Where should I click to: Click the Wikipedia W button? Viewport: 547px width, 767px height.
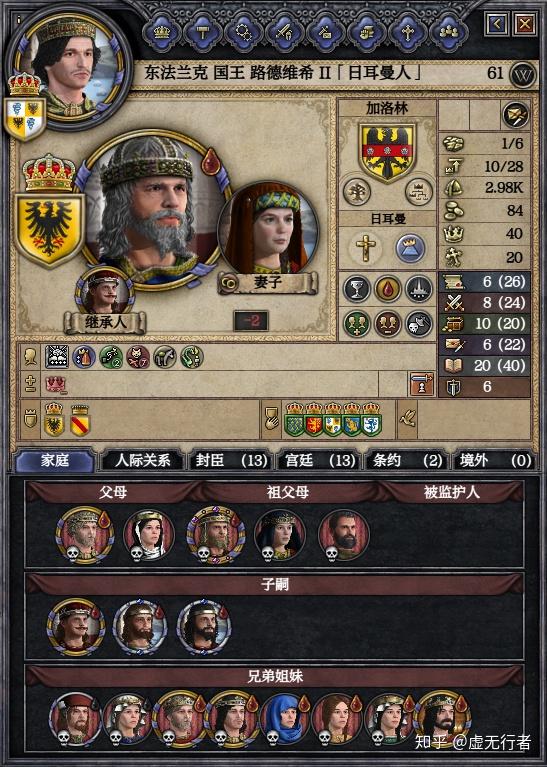pos(523,75)
